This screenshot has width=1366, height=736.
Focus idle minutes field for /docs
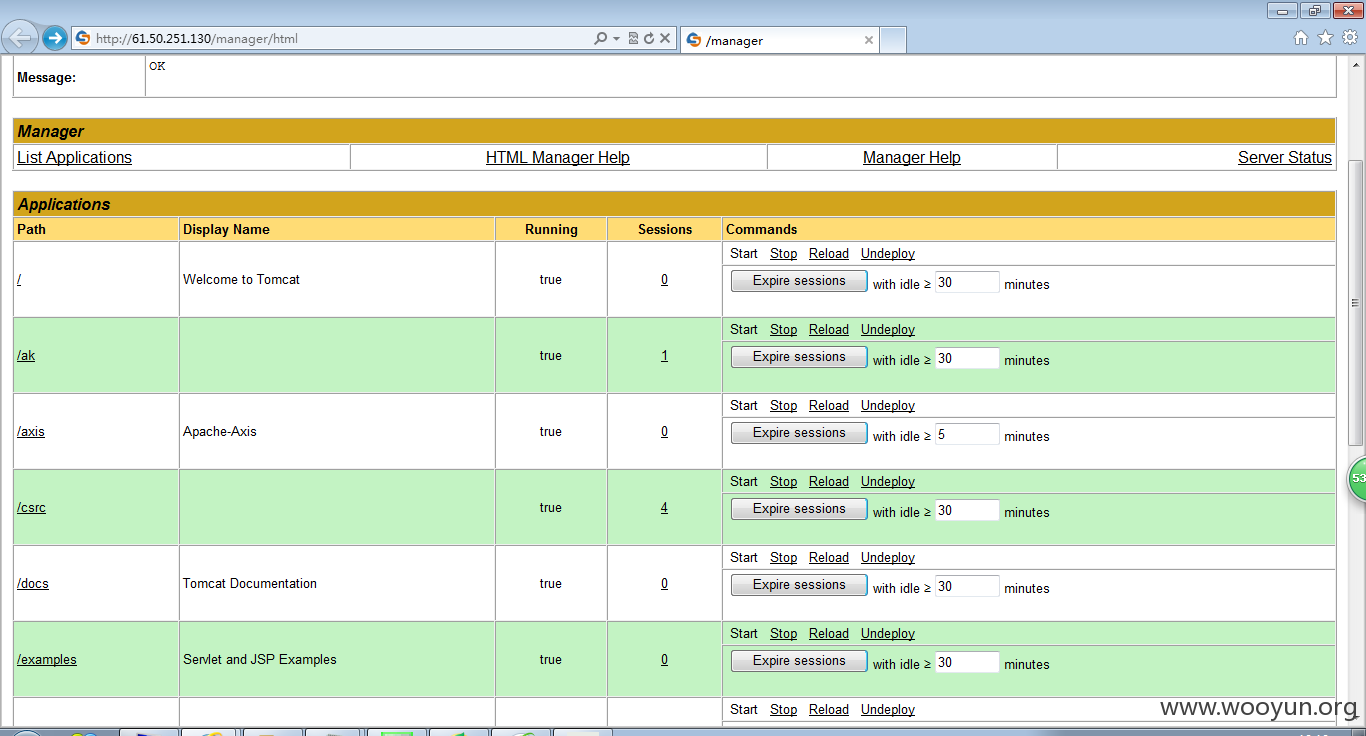point(967,586)
